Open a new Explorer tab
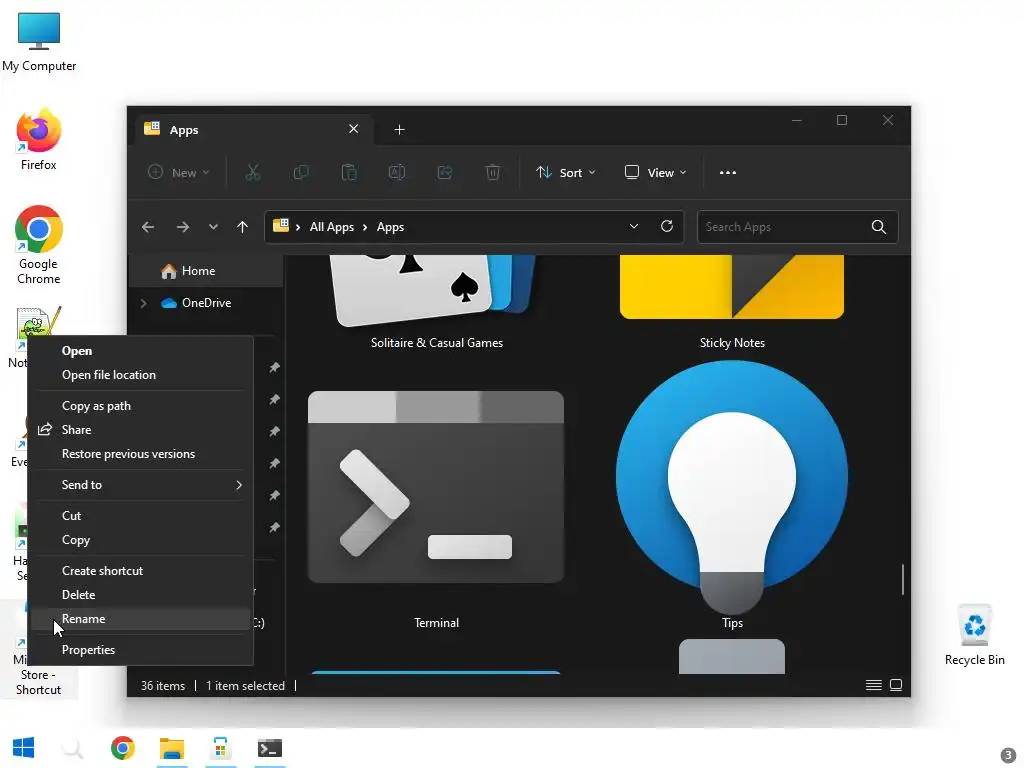1024x768 pixels. [x=399, y=130]
